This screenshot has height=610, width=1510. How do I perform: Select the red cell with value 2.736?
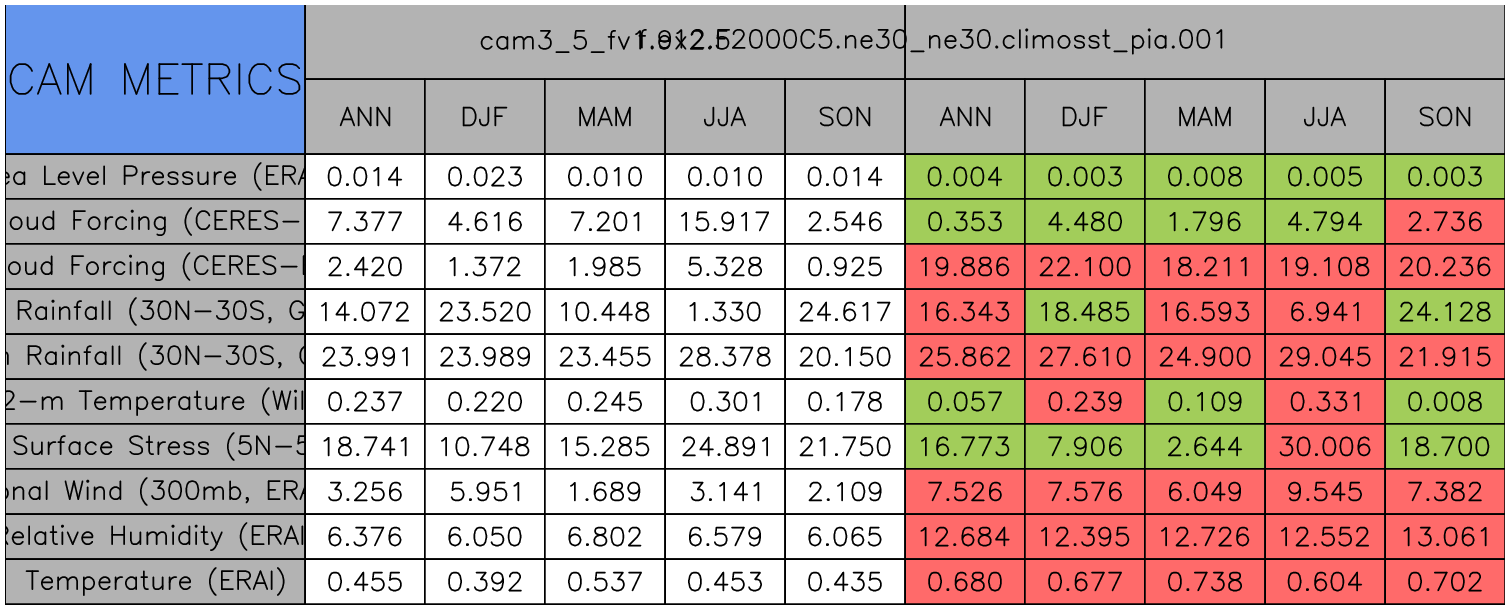1445,222
